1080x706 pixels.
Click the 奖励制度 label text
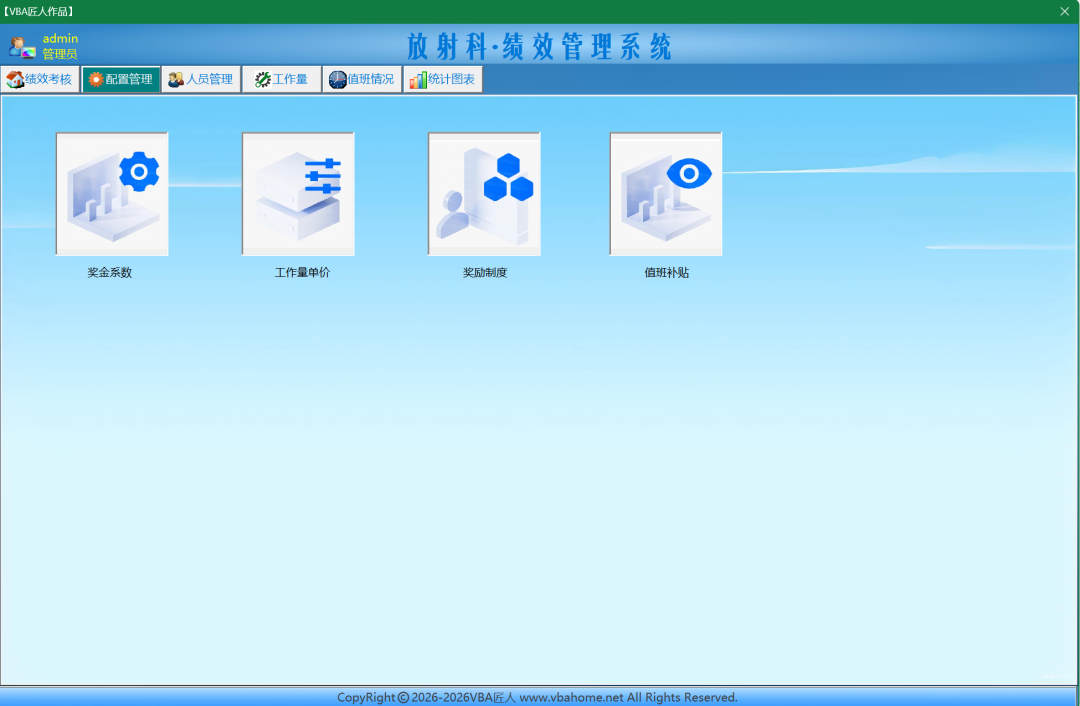tap(485, 272)
